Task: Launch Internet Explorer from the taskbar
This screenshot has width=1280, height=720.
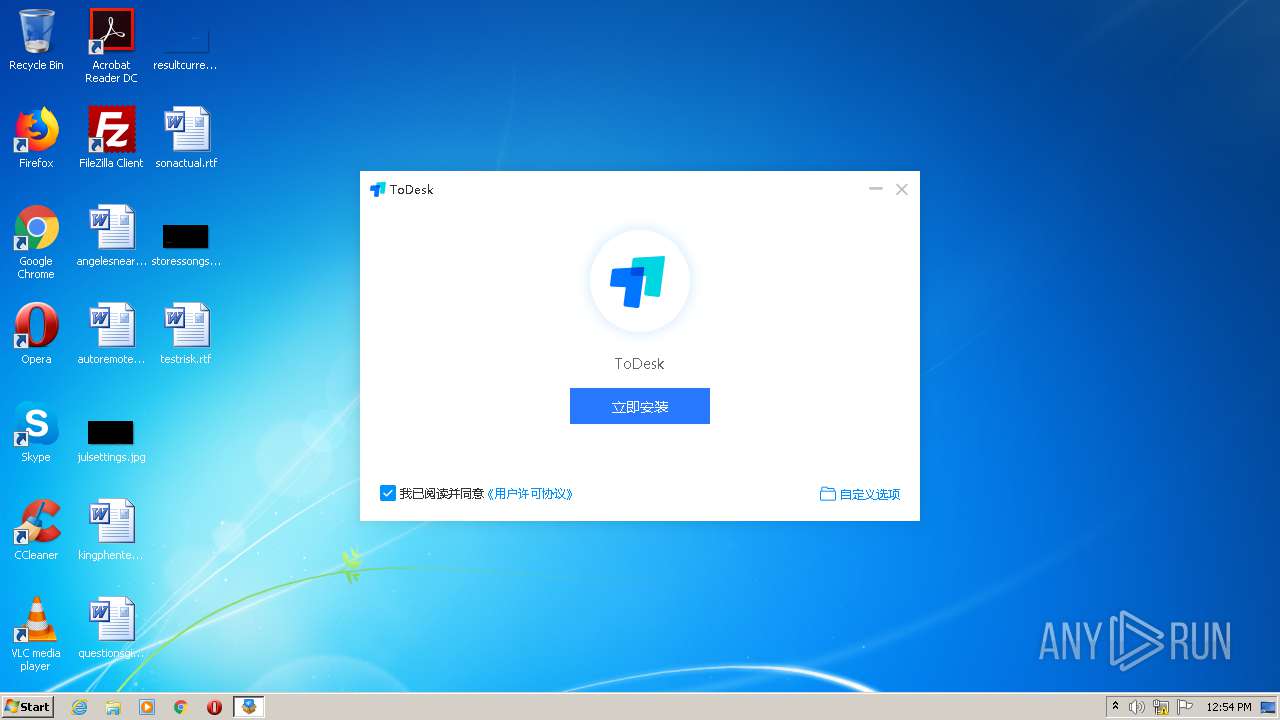Action: [79, 707]
